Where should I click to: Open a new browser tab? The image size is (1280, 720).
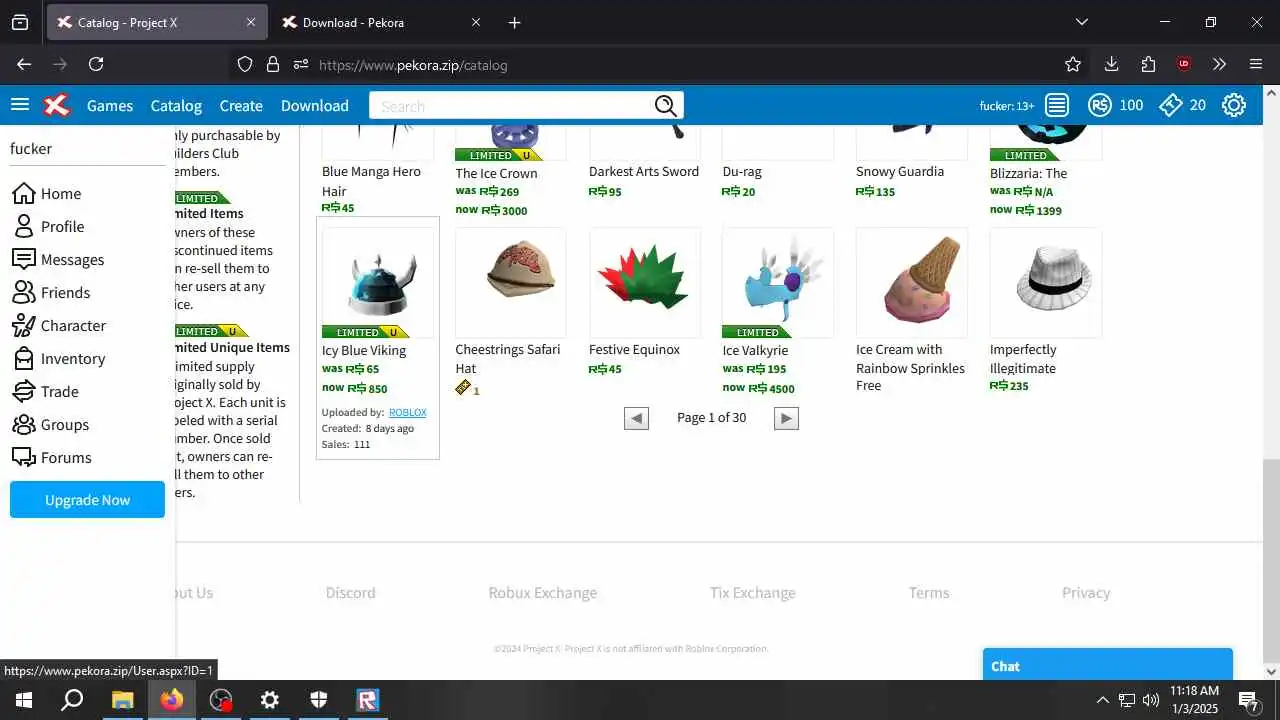[514, 22]
